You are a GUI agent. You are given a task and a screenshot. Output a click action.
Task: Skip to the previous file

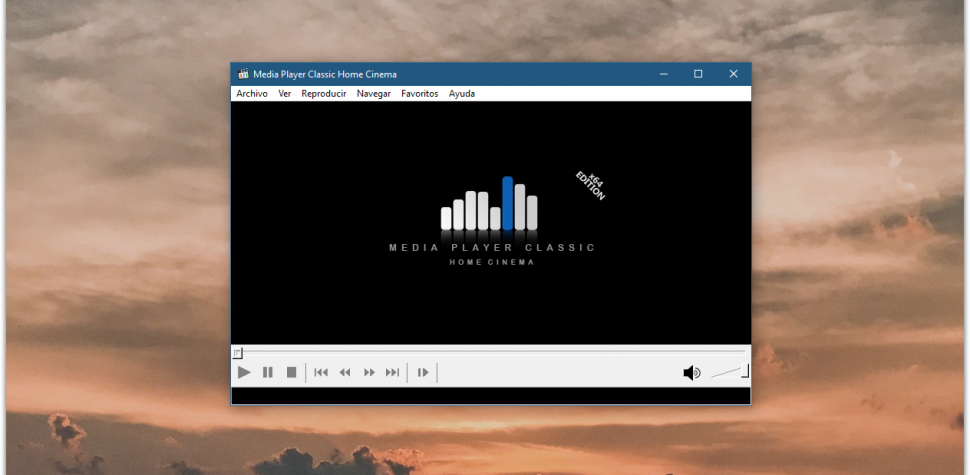321,372
